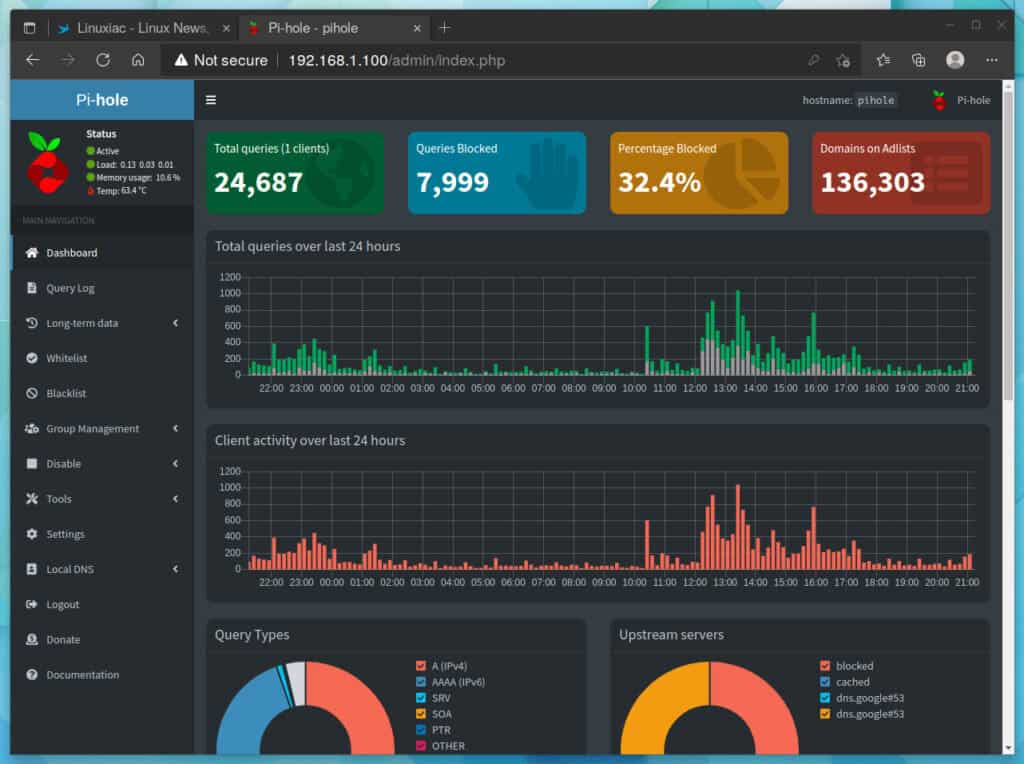Image resolution: width=1024 pixels, height=764 pixels.
Task: Click the "Upstream servers" panel heading
Action: [671, 635]
